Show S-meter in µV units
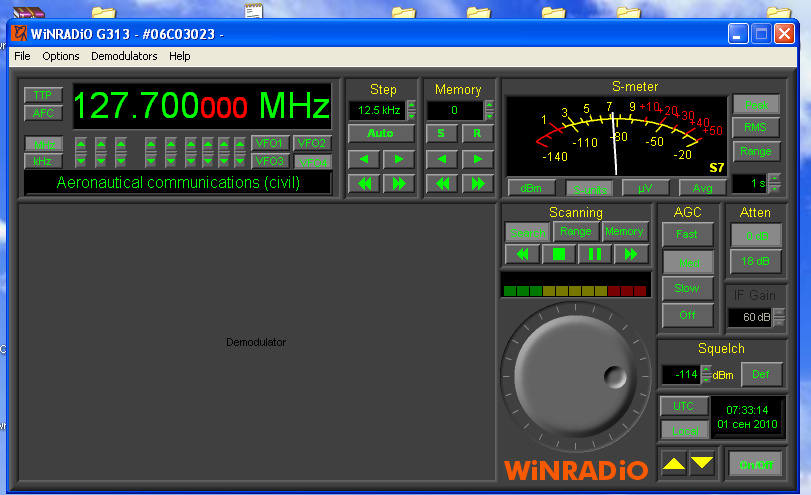This screenshot has width=811, height=495. [x=645, y=188]
